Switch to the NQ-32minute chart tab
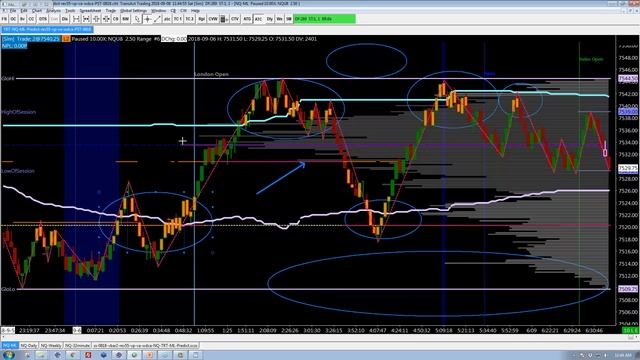 coord(77,346)
